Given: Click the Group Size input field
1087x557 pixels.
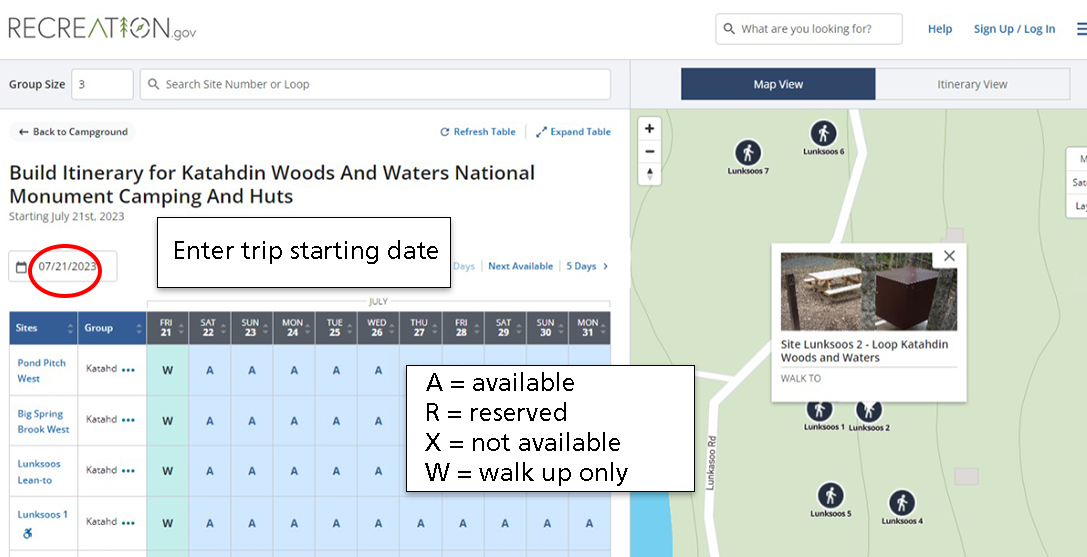Looking at the screenshot, I should tap(102, 84).
